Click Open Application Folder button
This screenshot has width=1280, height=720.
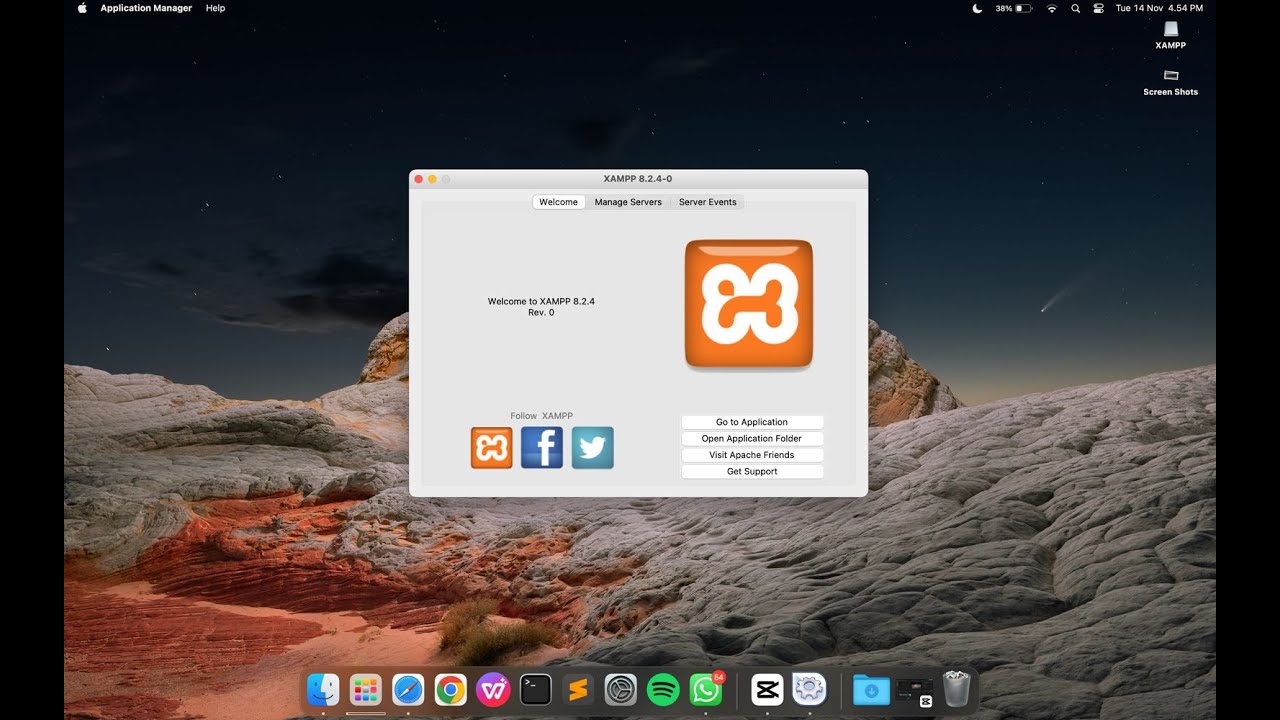[752, 438]
